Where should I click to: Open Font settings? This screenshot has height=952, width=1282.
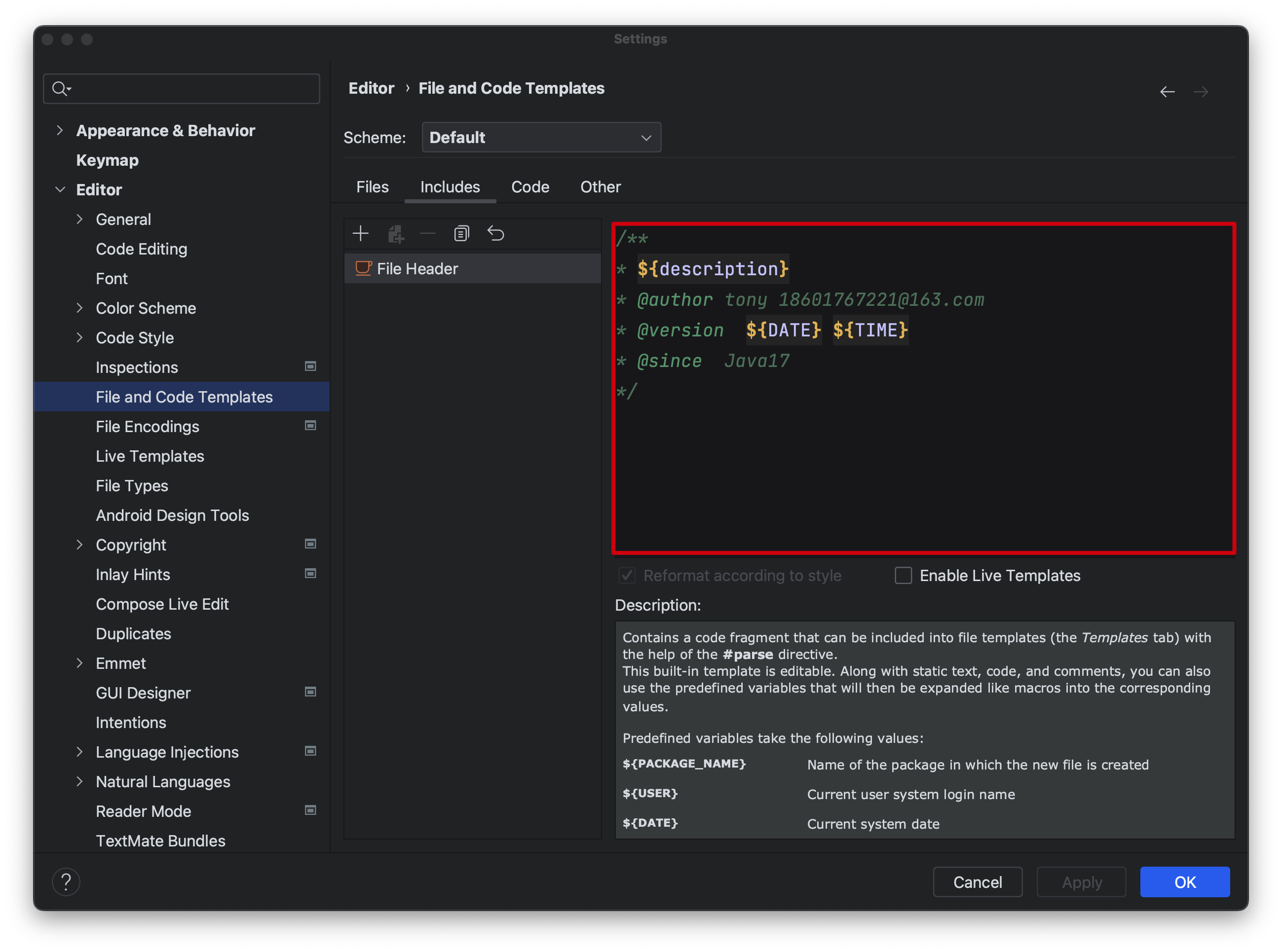click(x=111, y=278)
